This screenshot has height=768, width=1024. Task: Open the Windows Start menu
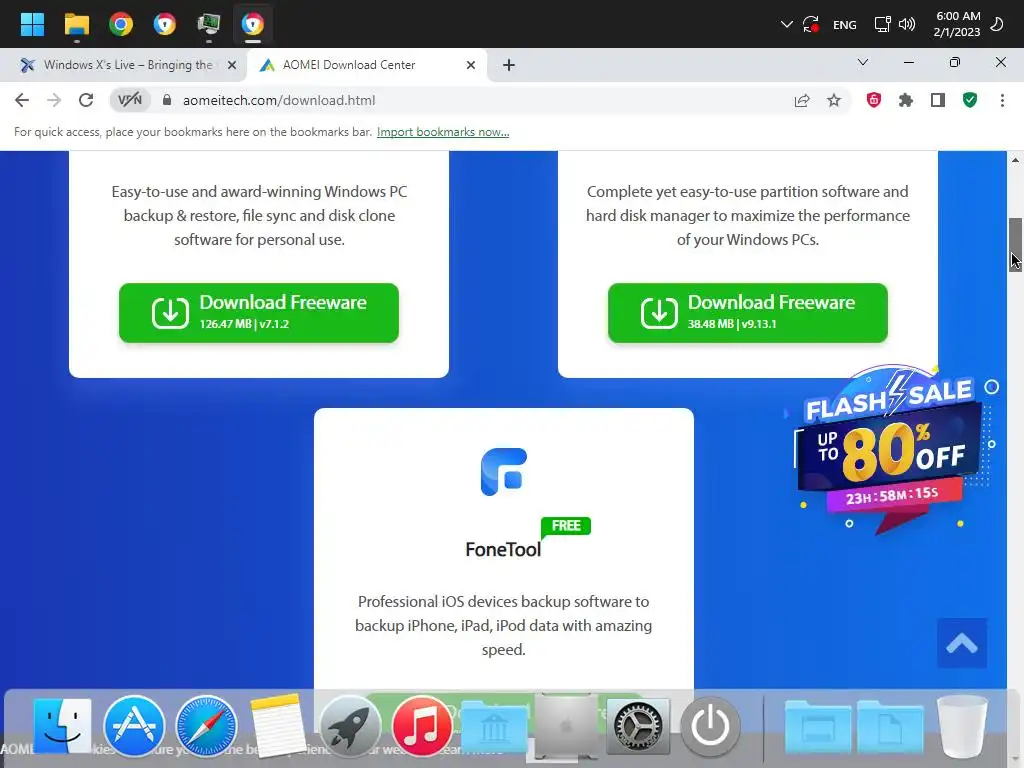[x=32, y=24]
